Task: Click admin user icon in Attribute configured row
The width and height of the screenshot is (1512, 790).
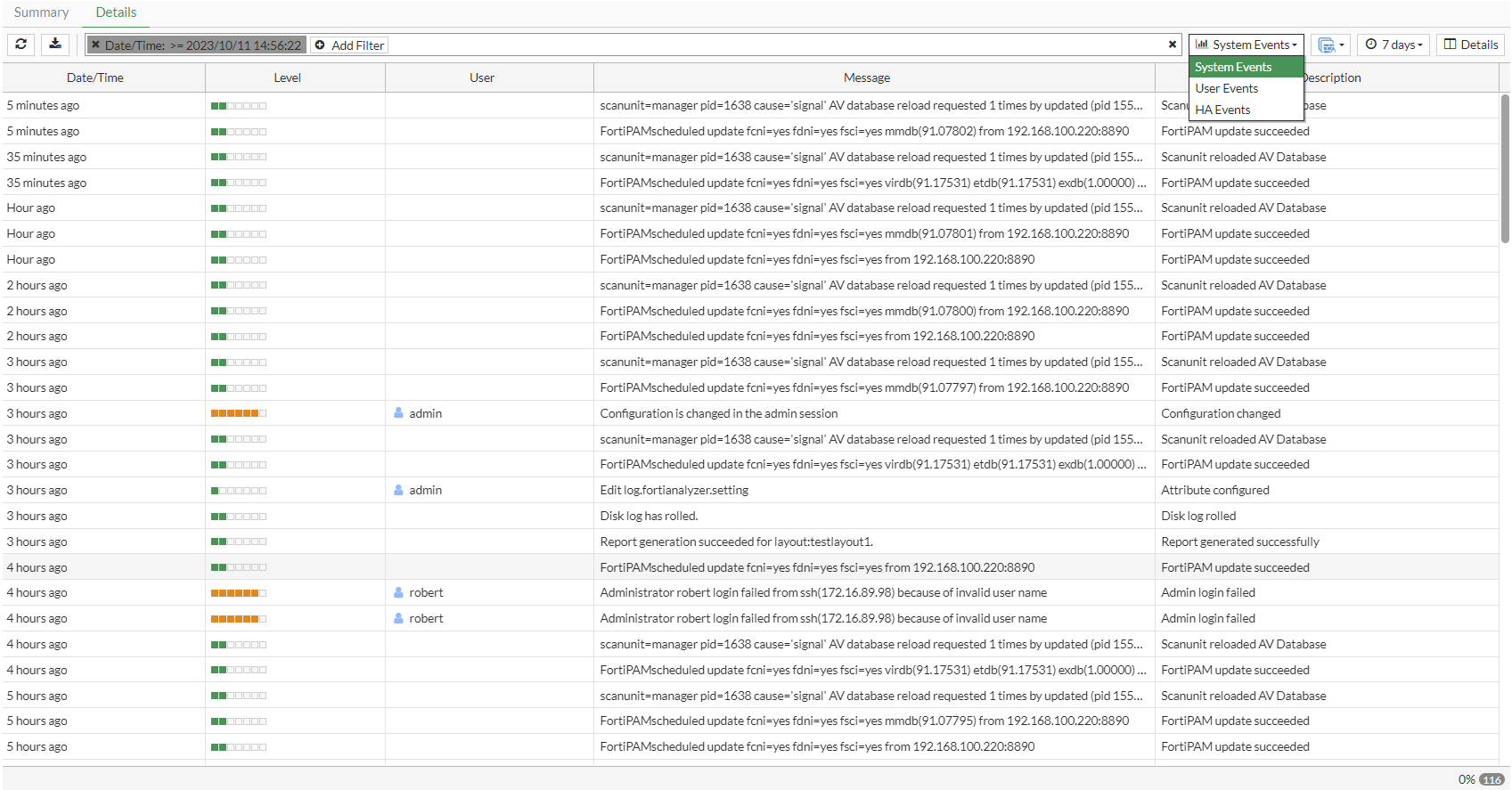Action: (398, 490)
